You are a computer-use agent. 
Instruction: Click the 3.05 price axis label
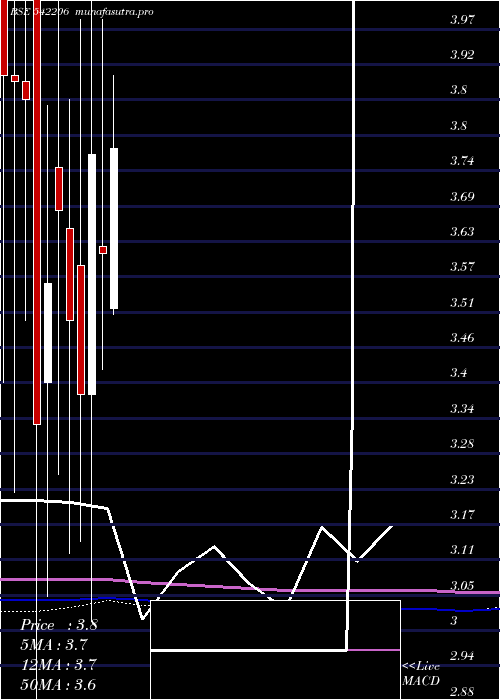pyautogui.click(x=462, y=585)
